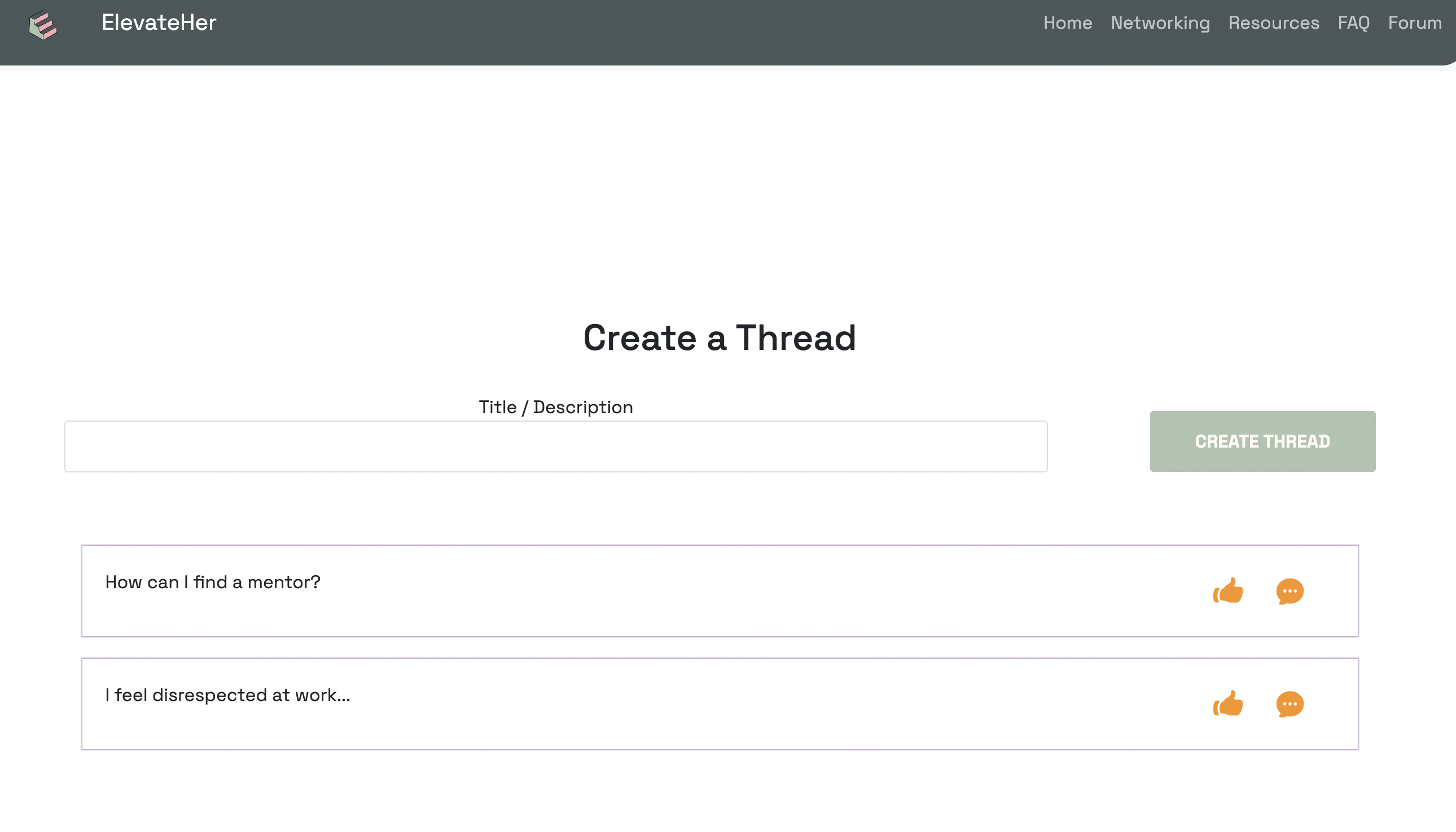Open the FAQ page
Image resolution: width=1456 pixels, height=832 pixels.
1353,23
